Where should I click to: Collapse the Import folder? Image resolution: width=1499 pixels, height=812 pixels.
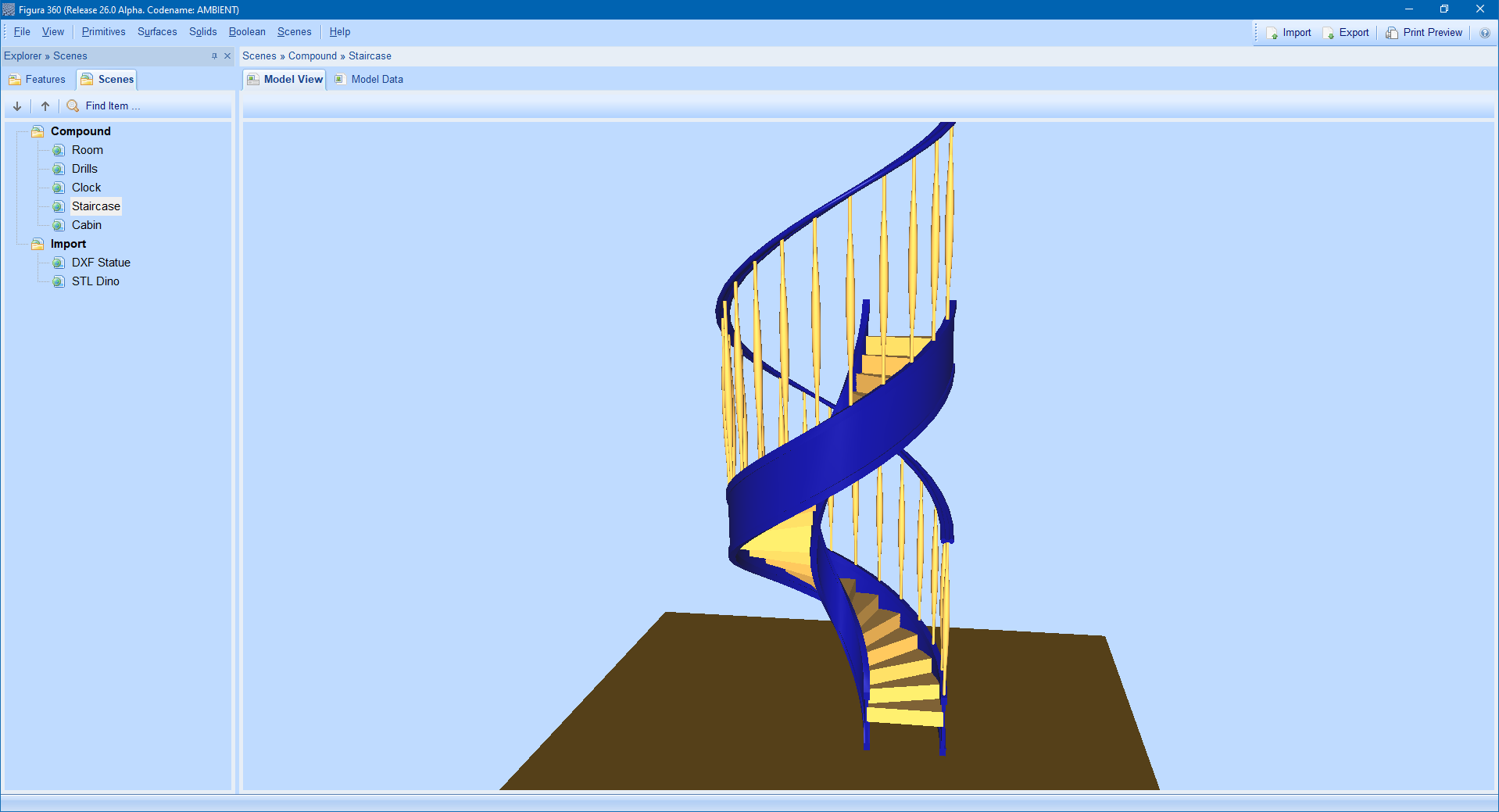pyautogui.click(x=37, y=243)
